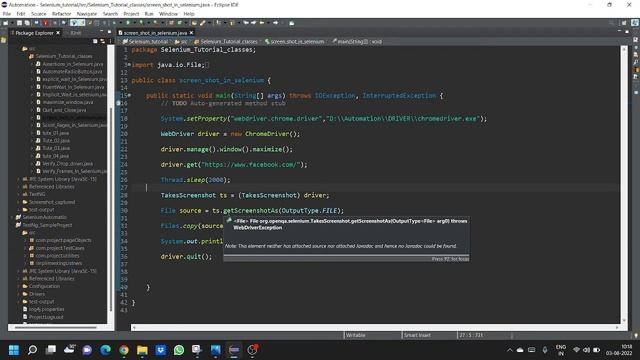Open the Window menu
640x360 pixels.
(x=168, y=14)
